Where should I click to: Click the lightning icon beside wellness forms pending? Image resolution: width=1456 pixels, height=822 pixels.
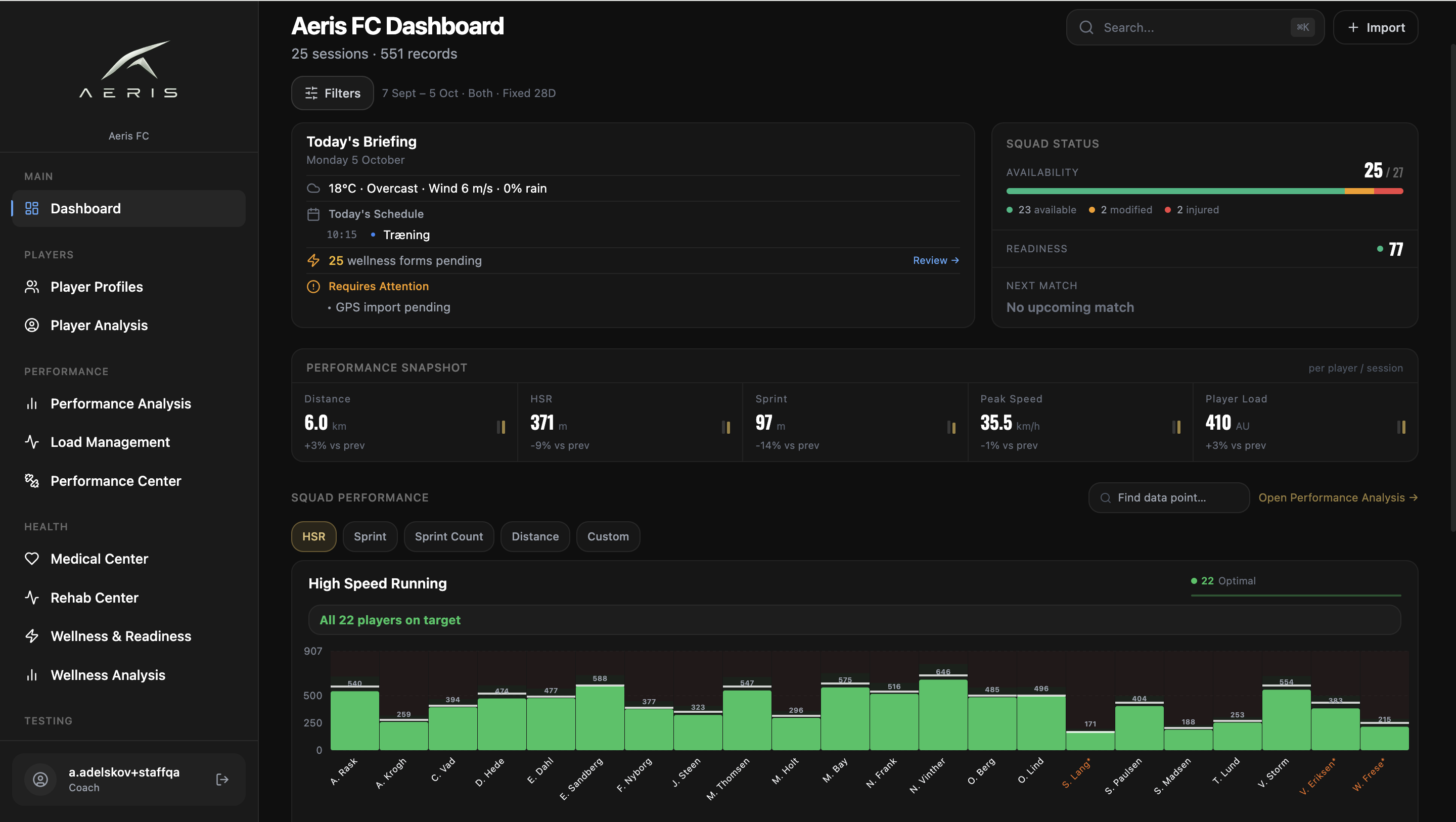(x=313, y=261)
